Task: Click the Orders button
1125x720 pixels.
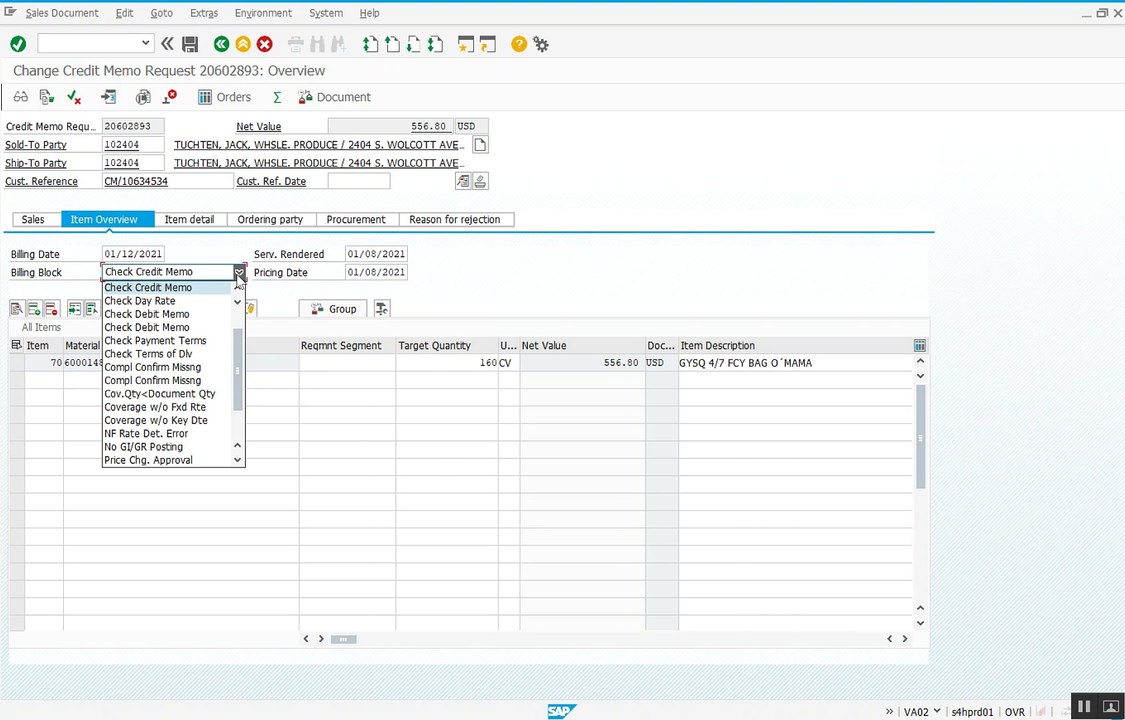Action: [224, 97]
